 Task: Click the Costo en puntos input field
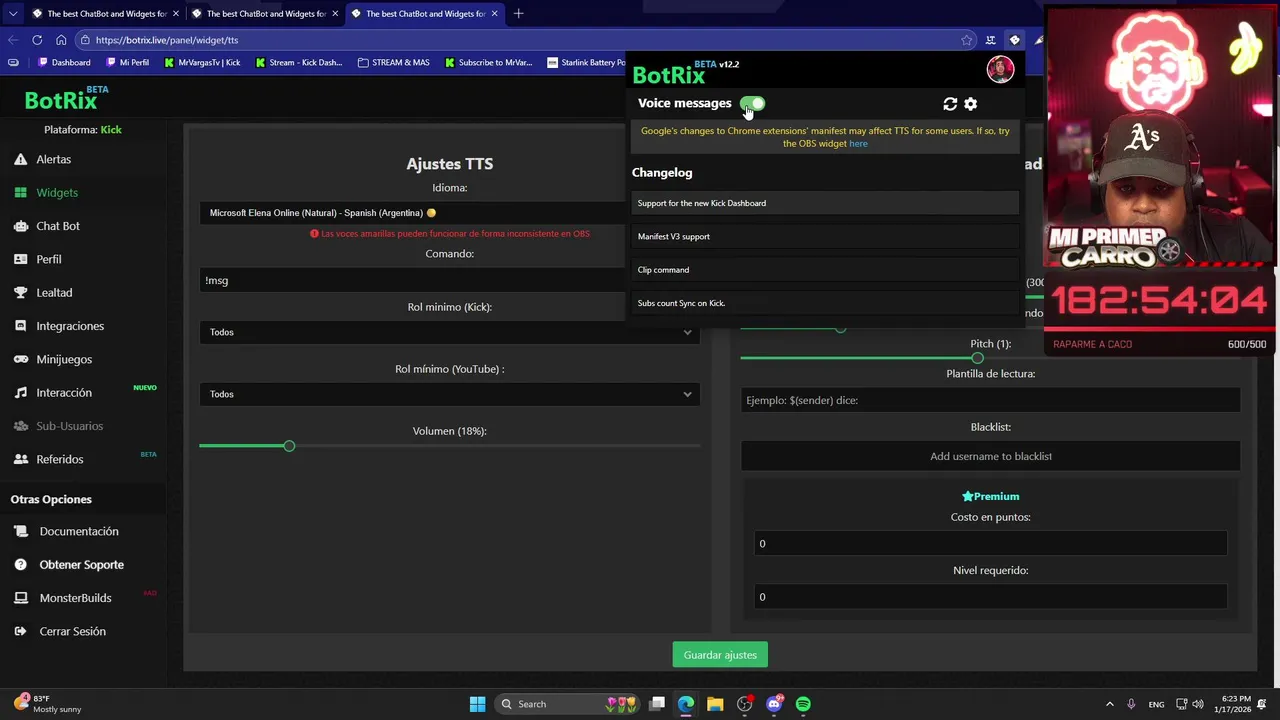(x=990, y=544)
